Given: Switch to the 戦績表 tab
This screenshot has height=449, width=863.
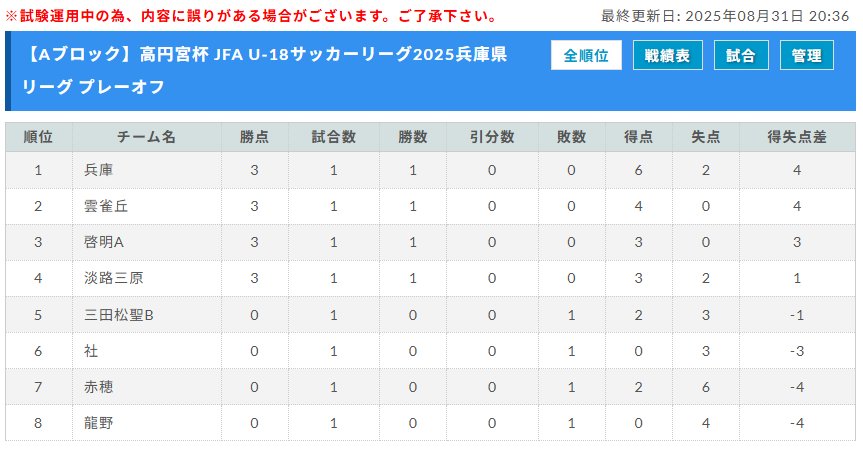Looking at the screenshot, I should click(x=668, y=55).
